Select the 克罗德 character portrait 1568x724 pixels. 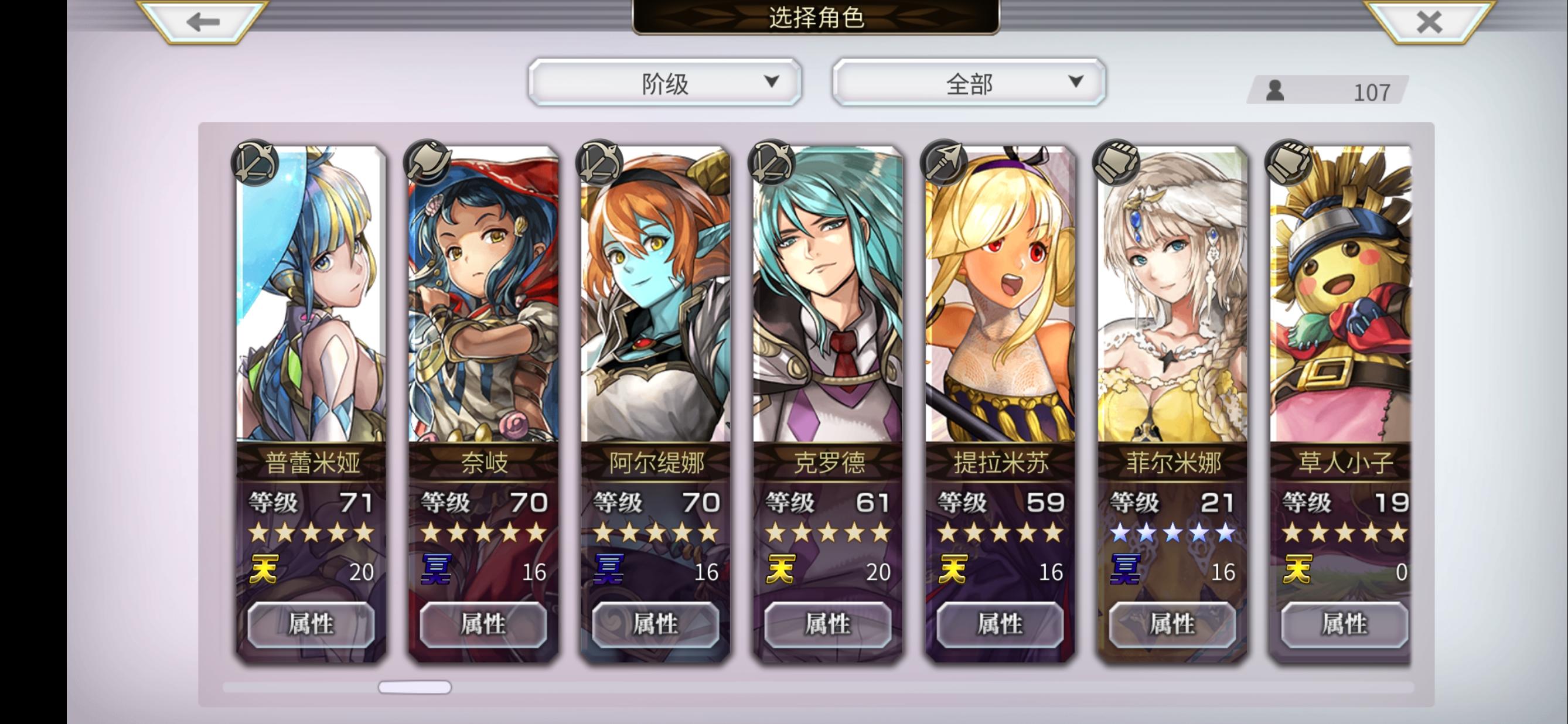(x=828, y=295)
